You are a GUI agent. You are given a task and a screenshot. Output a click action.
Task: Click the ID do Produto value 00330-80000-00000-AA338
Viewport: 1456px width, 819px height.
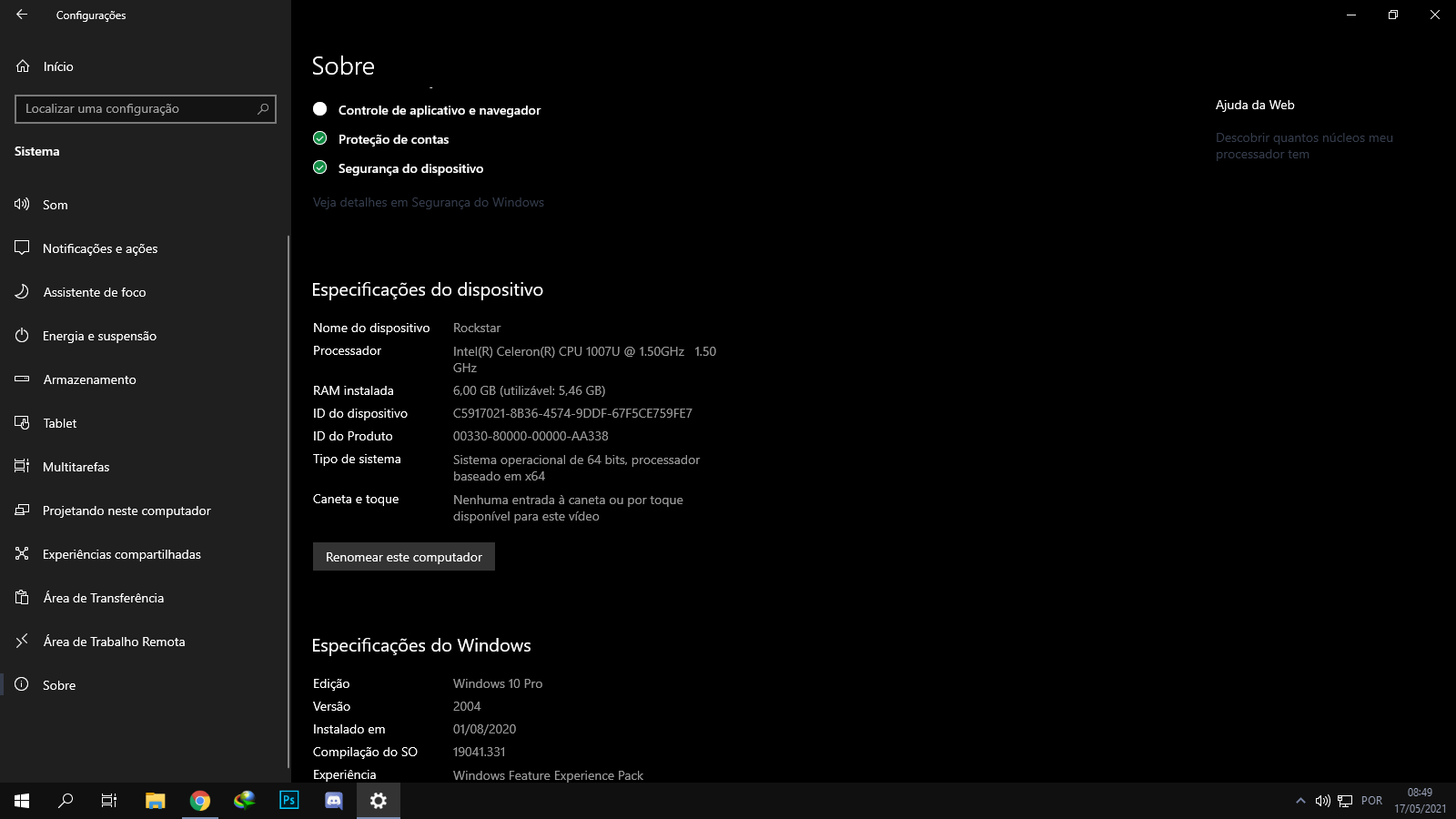[531, 436]
